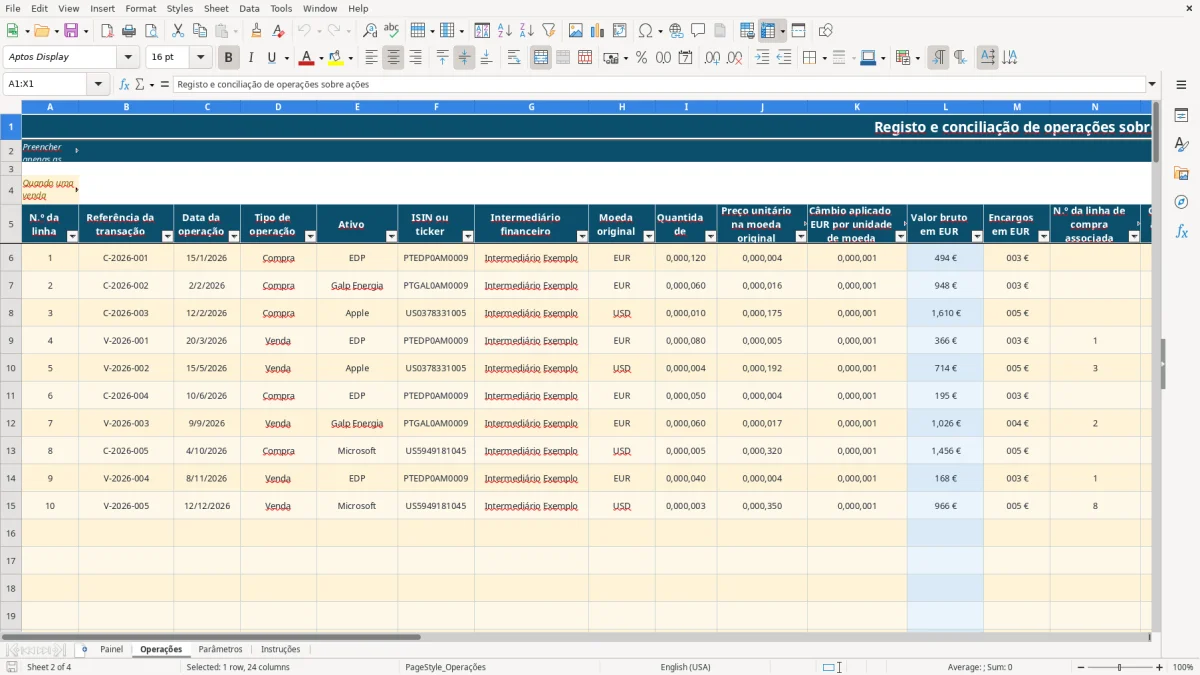The height and width of the screenshot is (675, 1200).
Task: Add a decimal place
Action: [712, 58]
